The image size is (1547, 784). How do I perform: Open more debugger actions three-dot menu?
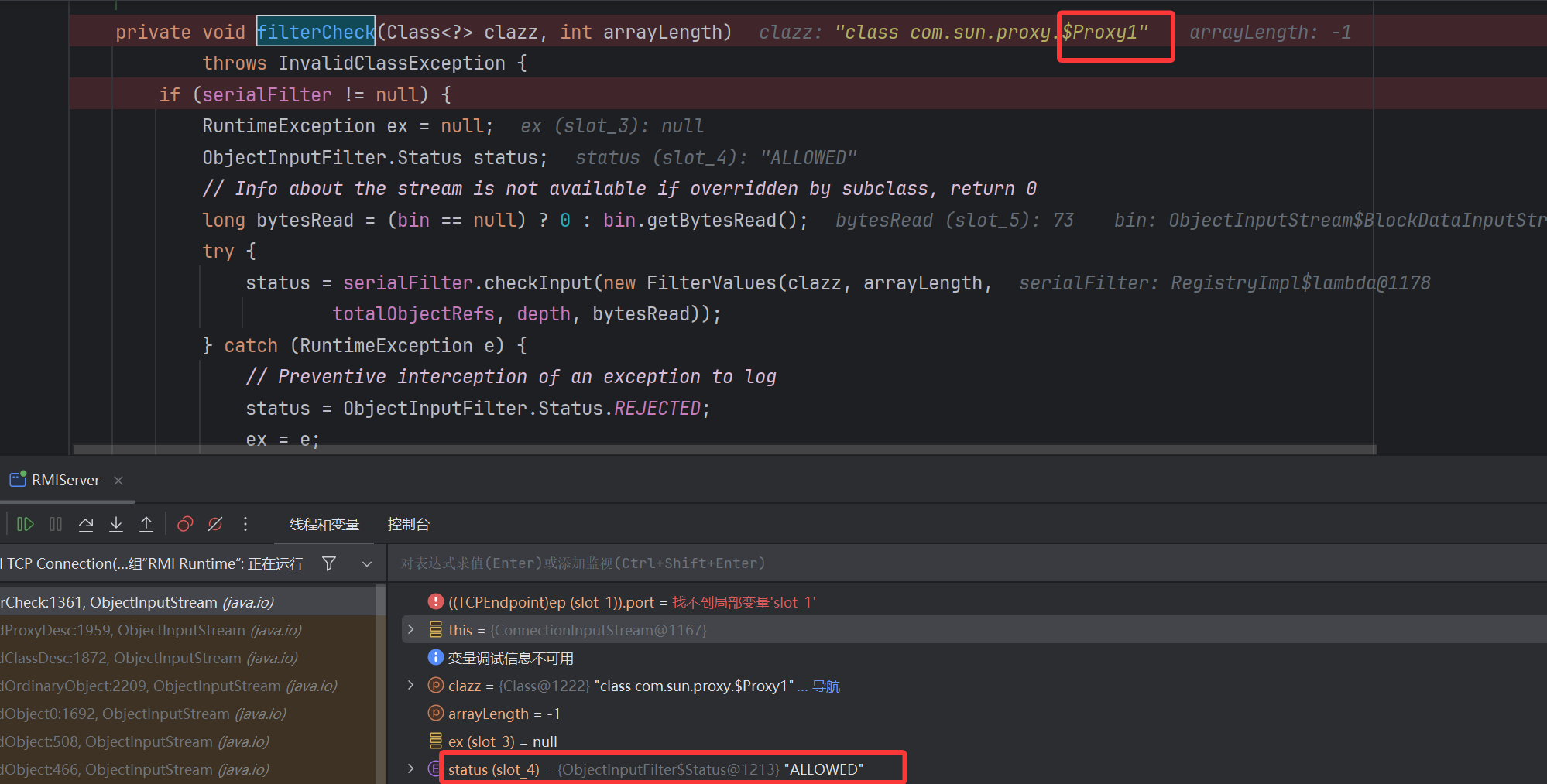pos(245,525)
